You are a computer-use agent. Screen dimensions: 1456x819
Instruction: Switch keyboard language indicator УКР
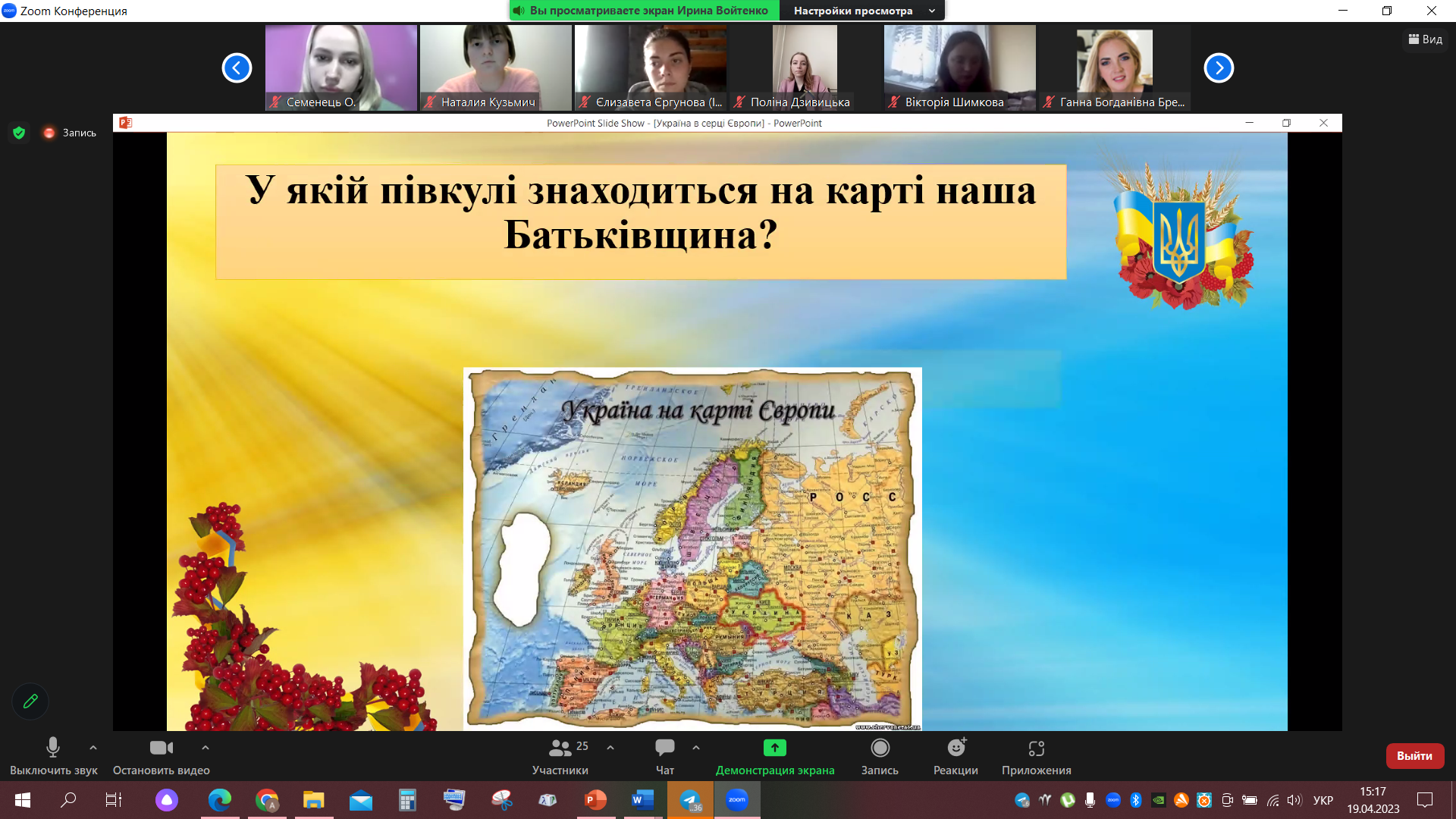1323,800
